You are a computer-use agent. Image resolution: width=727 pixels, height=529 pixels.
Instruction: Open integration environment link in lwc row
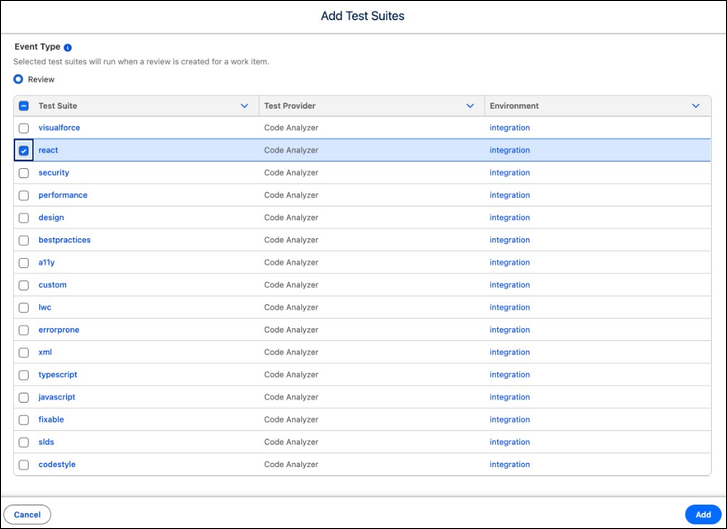coord(510,307)
